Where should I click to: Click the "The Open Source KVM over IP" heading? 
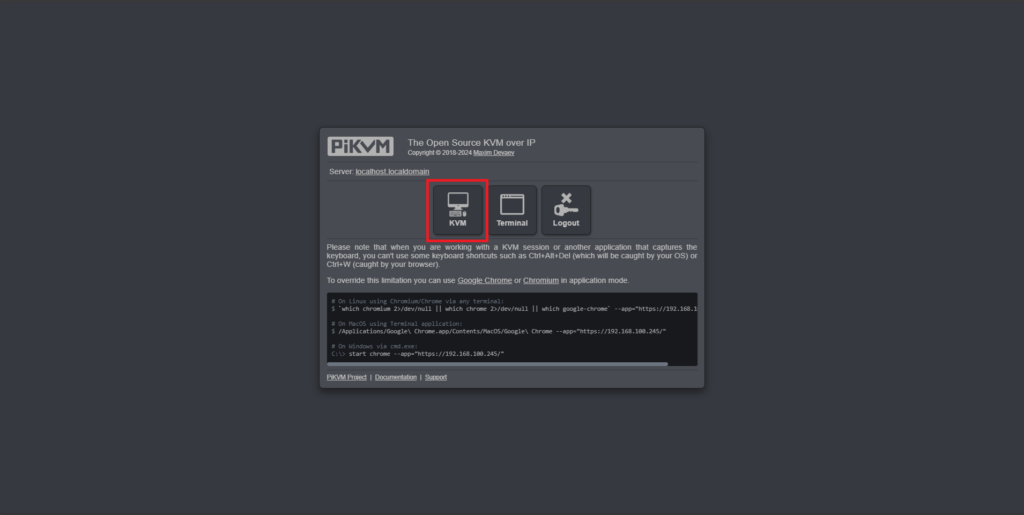point(472,142)
